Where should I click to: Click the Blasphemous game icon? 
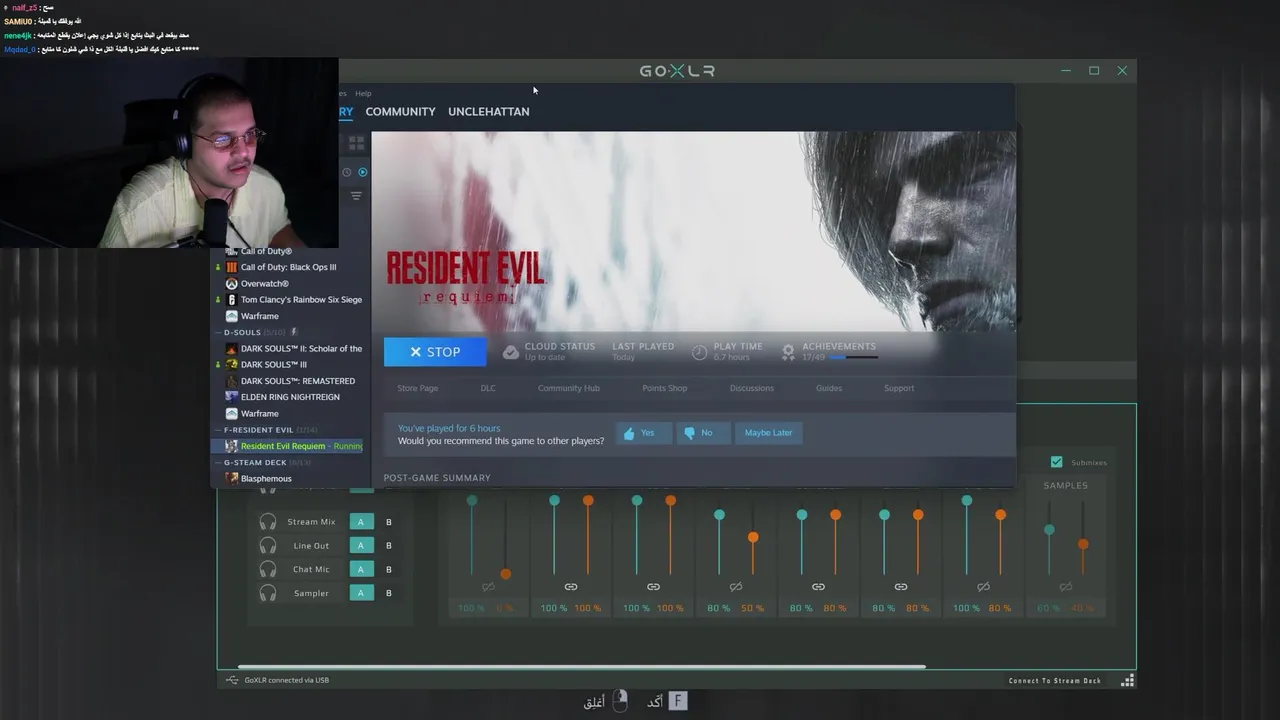(x=232, y=479)
